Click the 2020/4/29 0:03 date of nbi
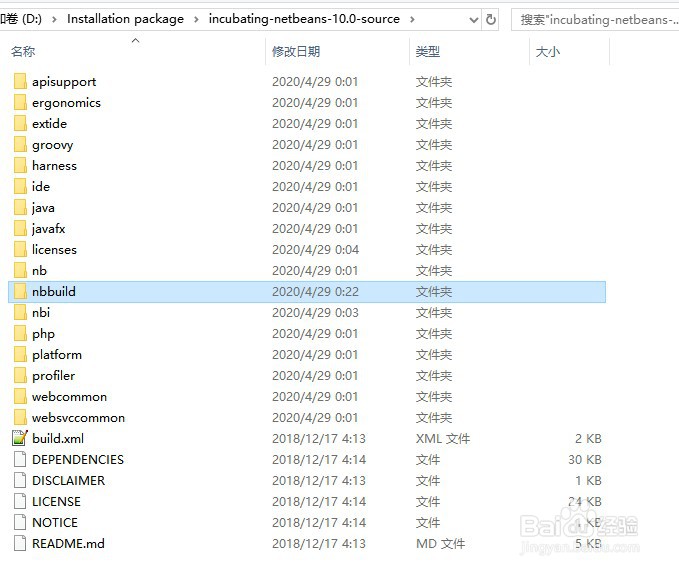Viewport: 679px width, 571px height. (315, 313)
